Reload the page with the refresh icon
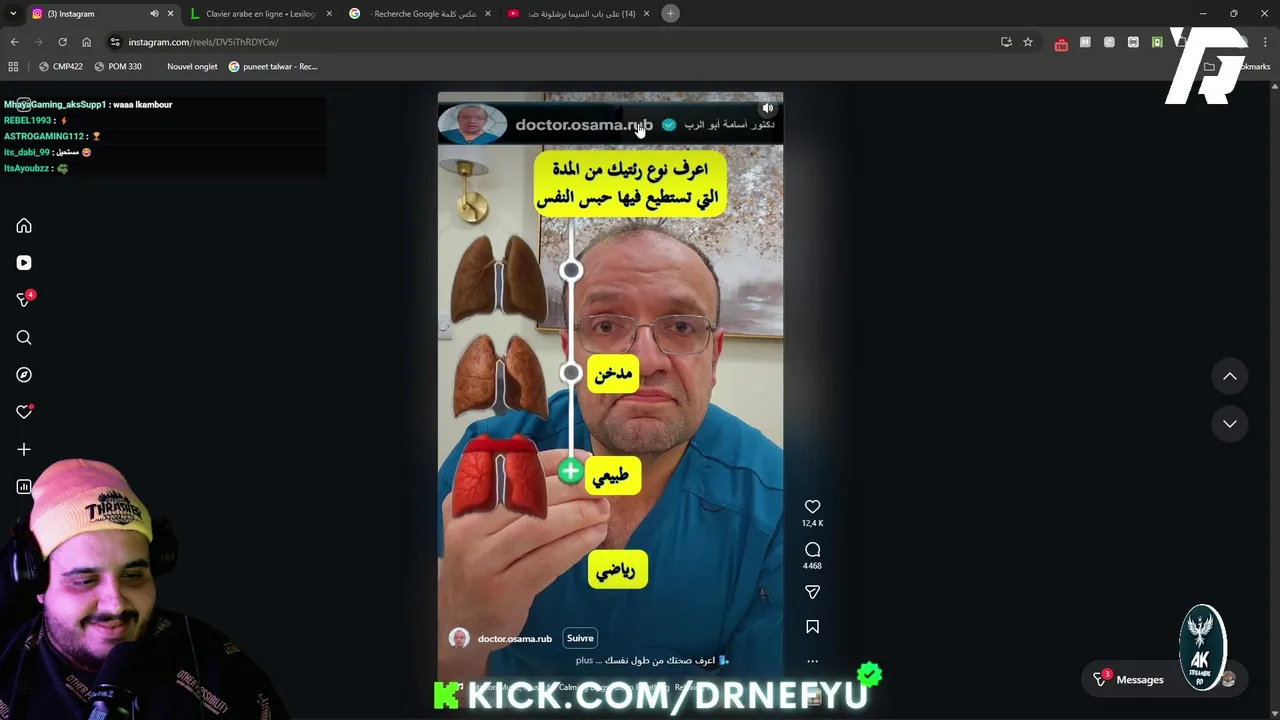This screenshot has width=1280, height=720. pos(62,42)
